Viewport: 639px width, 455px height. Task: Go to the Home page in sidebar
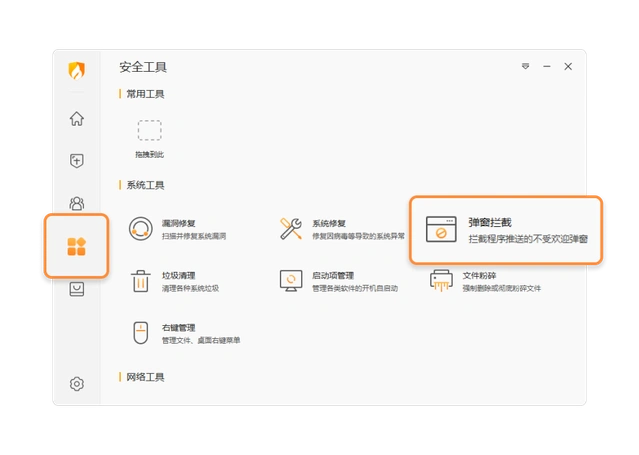[77, 119]
